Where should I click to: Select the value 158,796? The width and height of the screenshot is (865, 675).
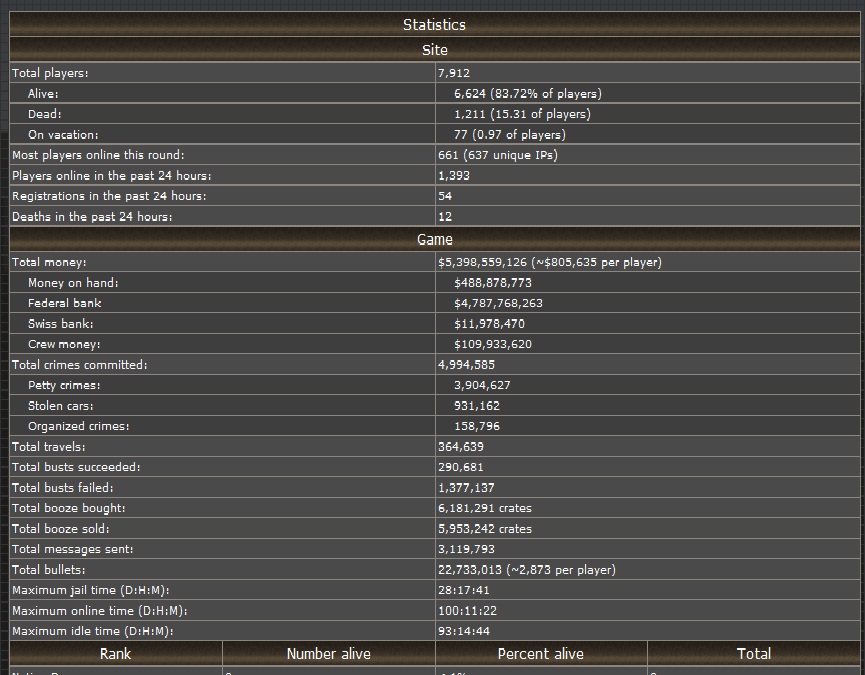click(477, 426)
